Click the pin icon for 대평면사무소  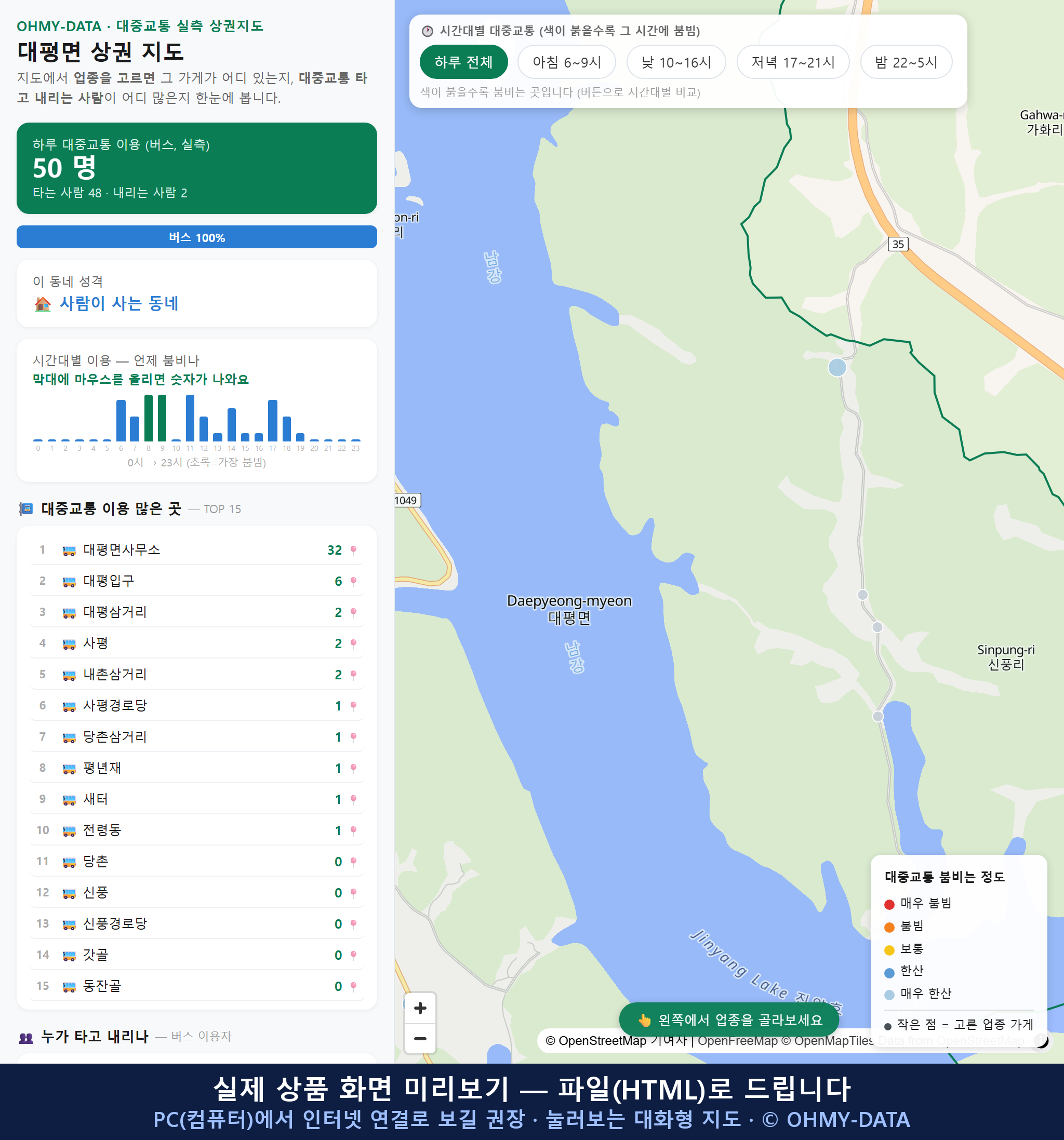[x=353, y=551]
